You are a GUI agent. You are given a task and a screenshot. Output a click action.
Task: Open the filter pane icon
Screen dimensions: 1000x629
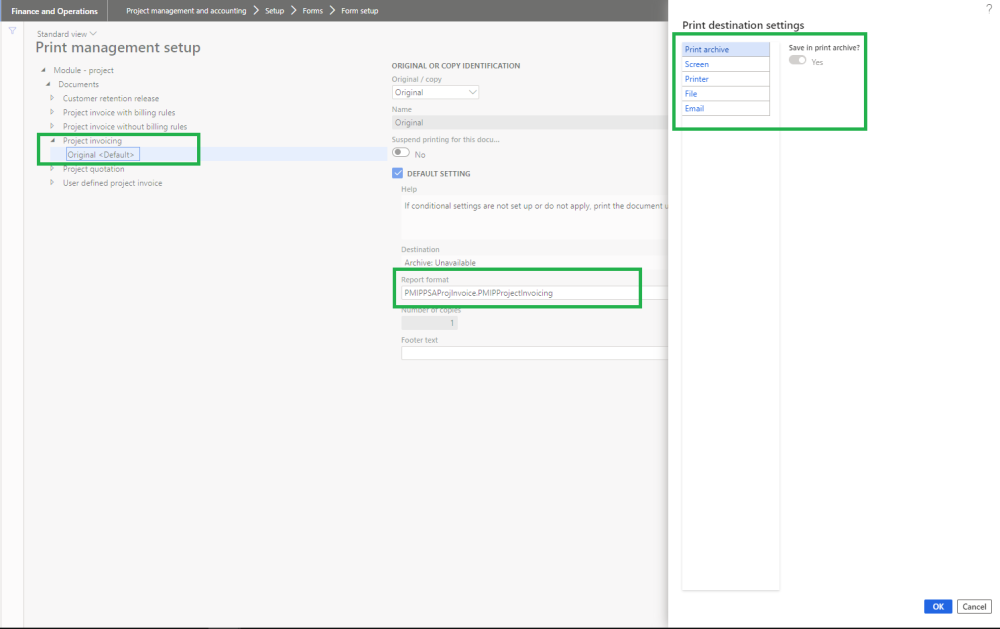click(x=10, y=30)
